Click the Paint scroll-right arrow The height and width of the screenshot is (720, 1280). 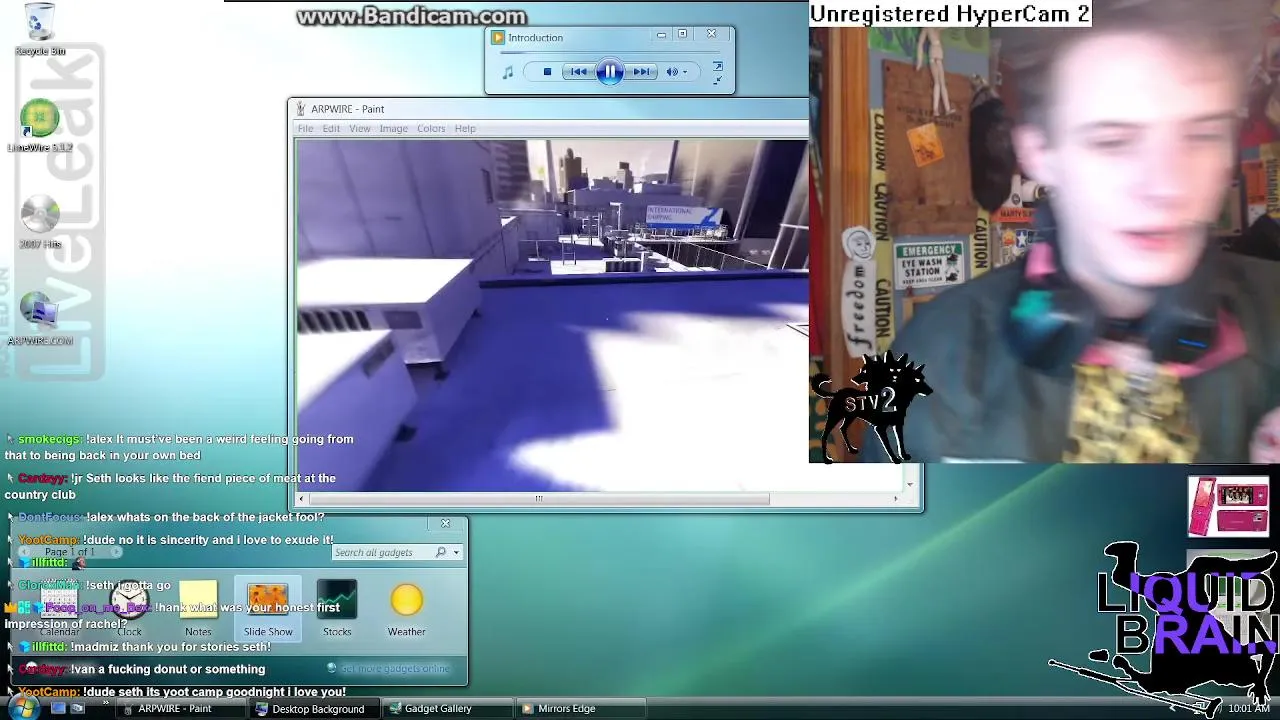pos(895,498)
